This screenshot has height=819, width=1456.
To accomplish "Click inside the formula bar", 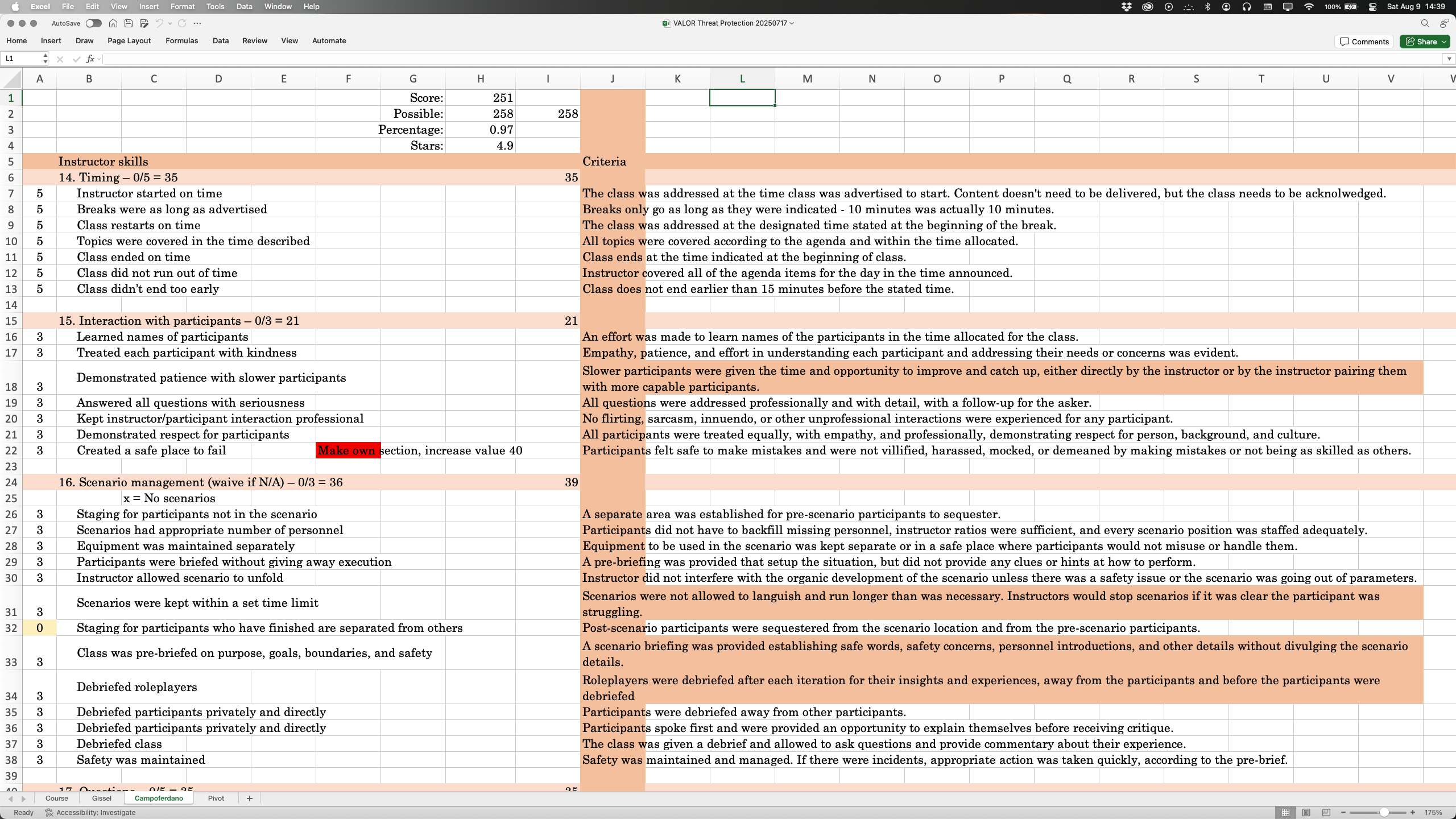I will tap(772, 59).
